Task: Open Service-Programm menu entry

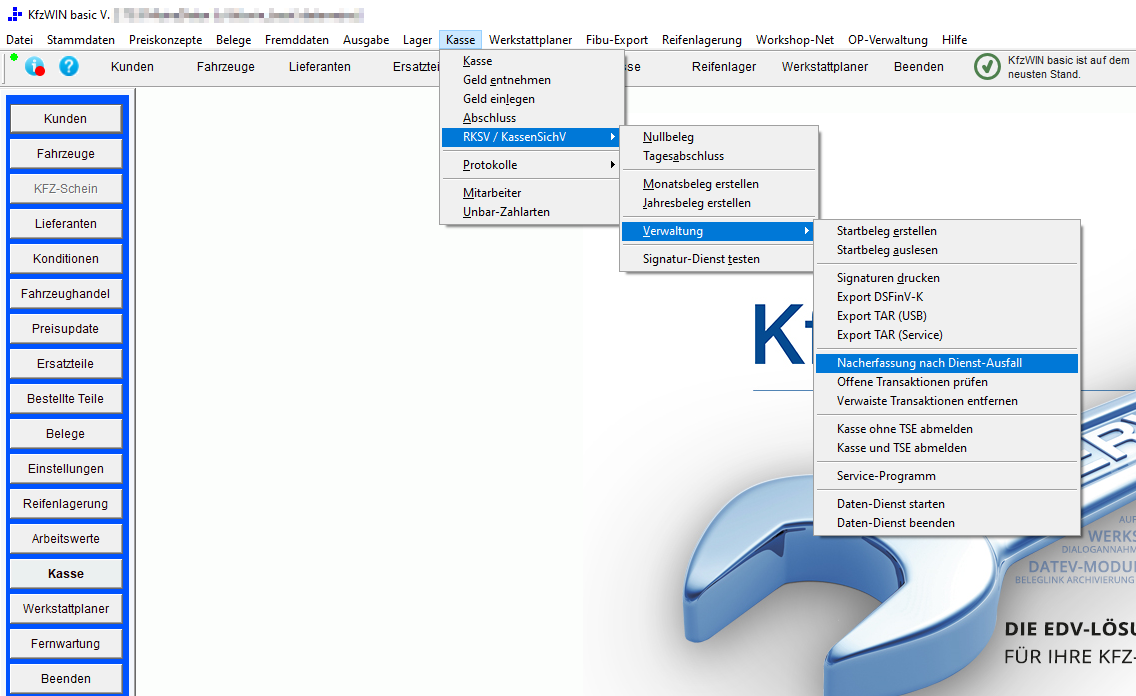Action: click(946, 476)
